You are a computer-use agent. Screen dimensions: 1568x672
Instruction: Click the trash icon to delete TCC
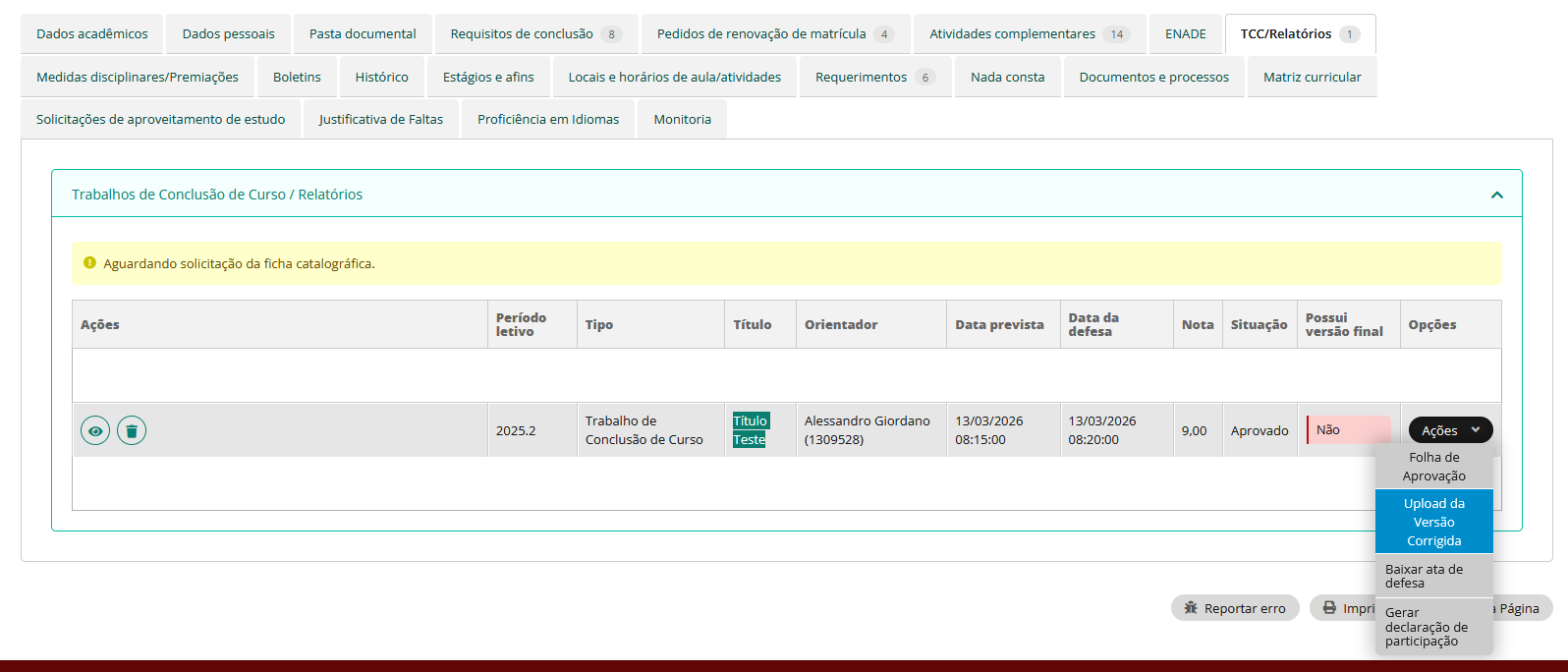[132, 430]
